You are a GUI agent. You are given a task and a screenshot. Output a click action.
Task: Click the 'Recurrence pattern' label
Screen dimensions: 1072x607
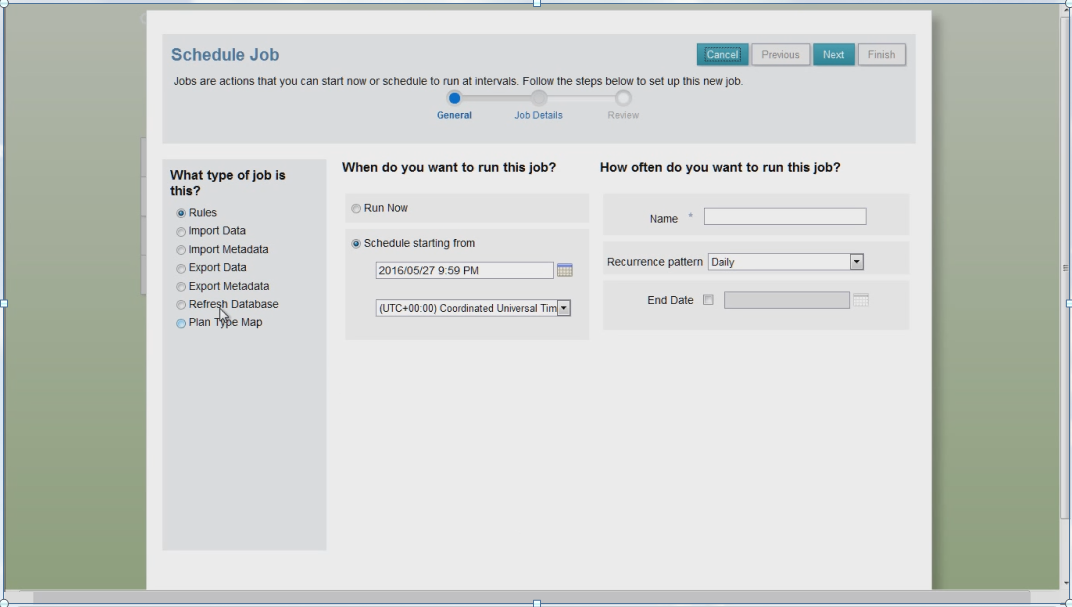[x=654, y=262]
